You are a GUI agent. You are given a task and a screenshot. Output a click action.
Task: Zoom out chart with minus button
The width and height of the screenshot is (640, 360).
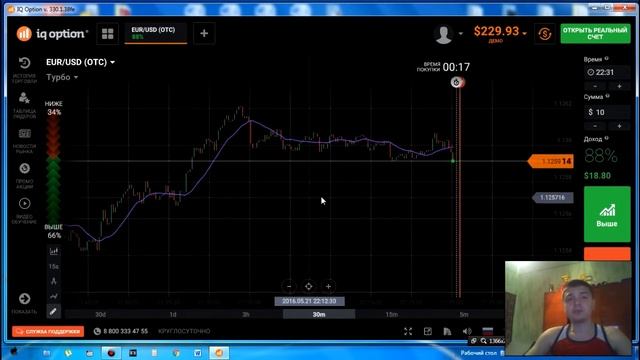[289, 287]
